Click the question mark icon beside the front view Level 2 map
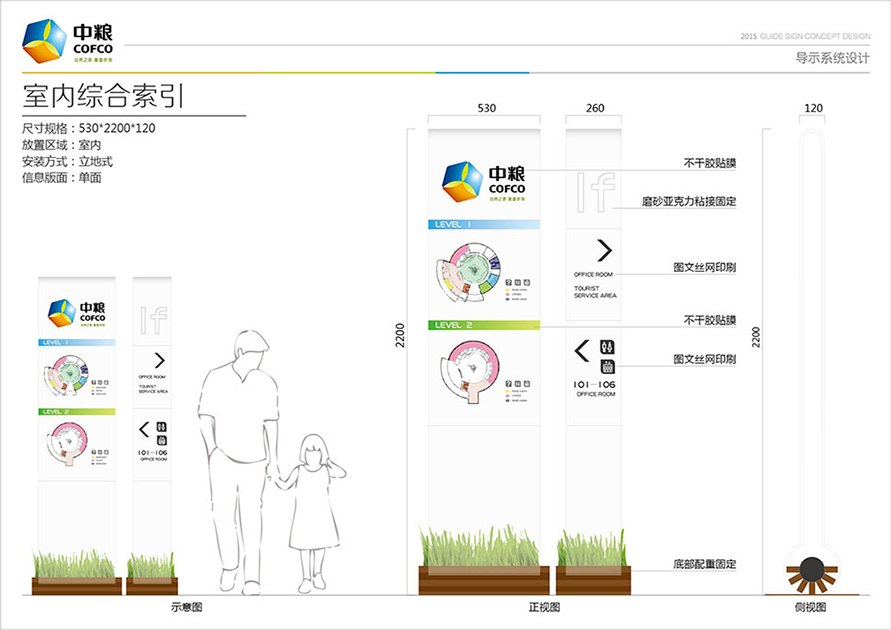The width and height of the screenshot is (891, 630). pos(509,384)
